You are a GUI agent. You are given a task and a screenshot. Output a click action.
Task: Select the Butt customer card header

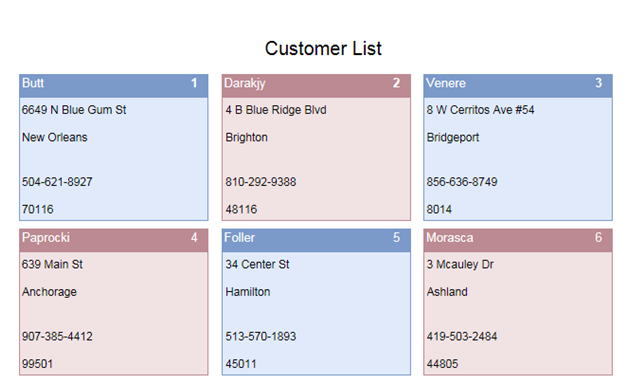point(114,86)
